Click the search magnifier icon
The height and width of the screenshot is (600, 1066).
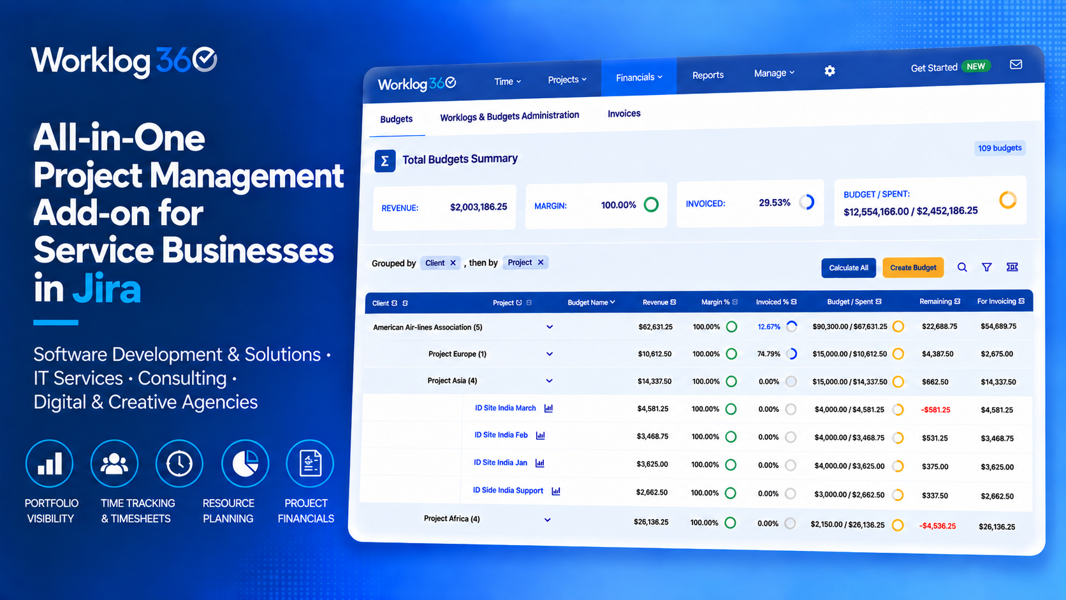pyautogui.click(x=962, y=267)
